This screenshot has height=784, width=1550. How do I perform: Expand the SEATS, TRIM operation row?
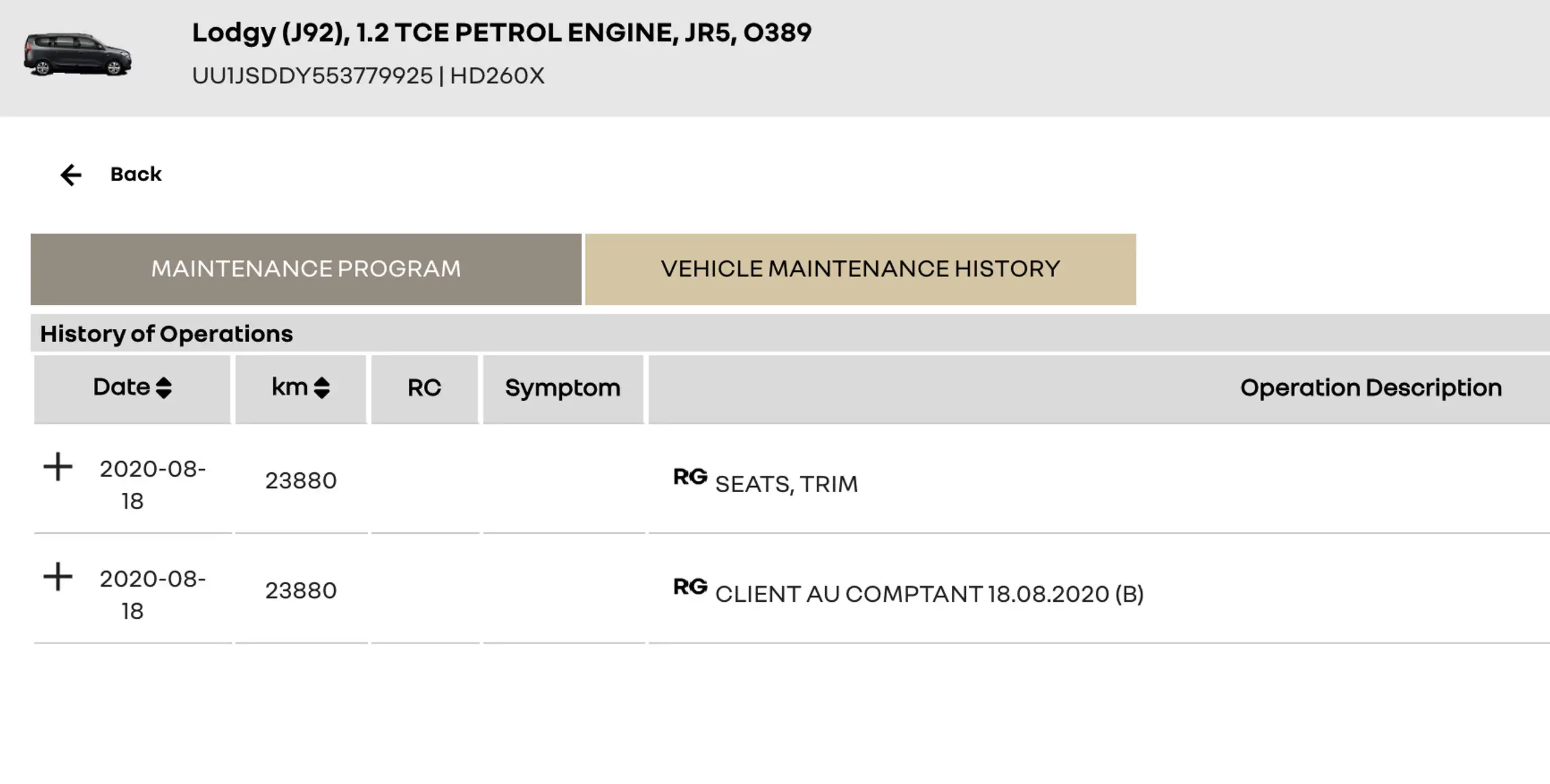tap(58, 467)
